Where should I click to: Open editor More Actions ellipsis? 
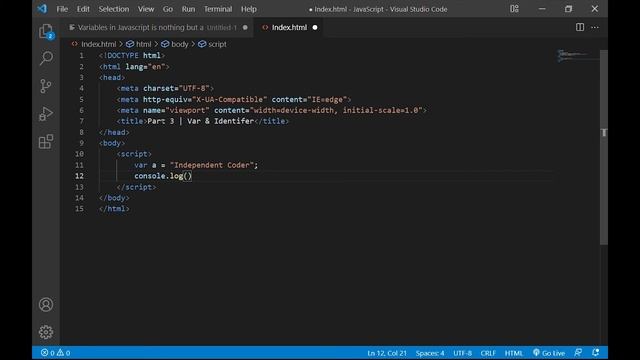[x=595, y=27]
